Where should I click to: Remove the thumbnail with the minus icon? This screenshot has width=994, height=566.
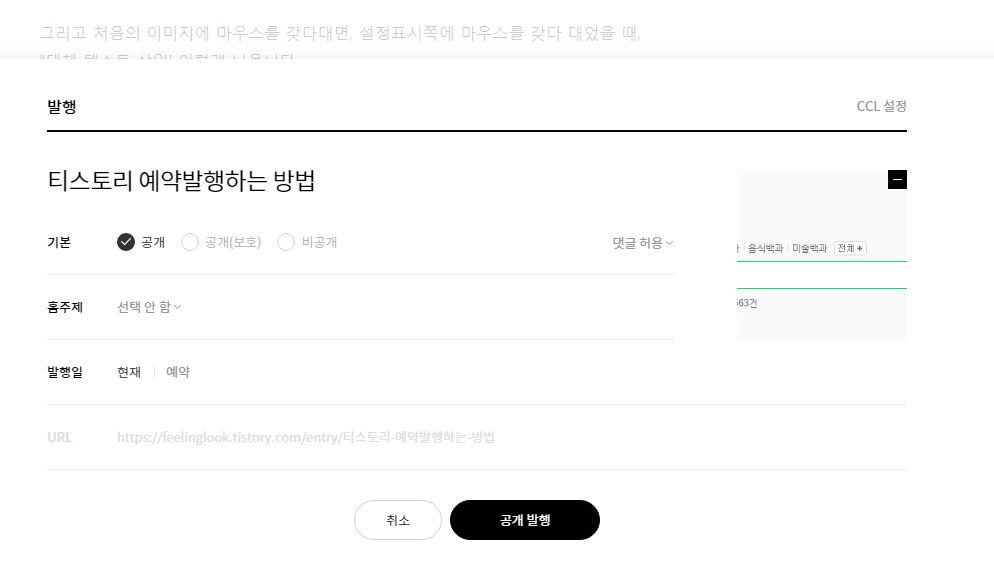coord(897,179)
